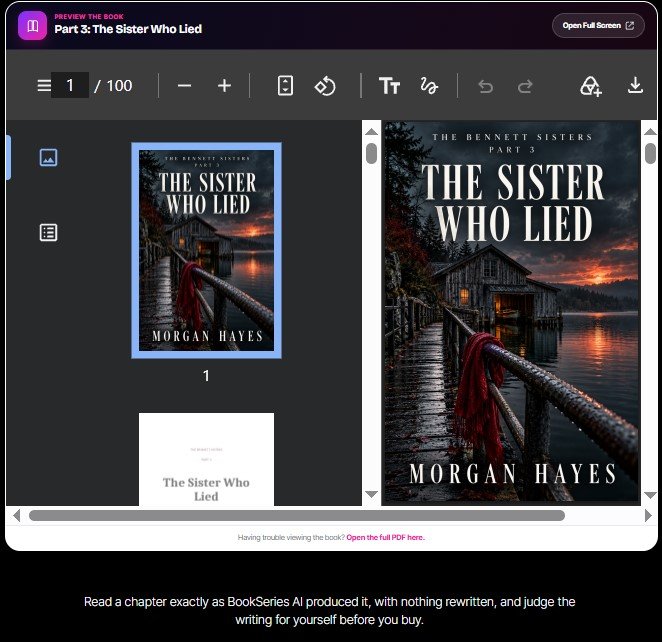Open the full PDF here link
This screenshot has width=662, height=642.
click(x=385, y=537)
